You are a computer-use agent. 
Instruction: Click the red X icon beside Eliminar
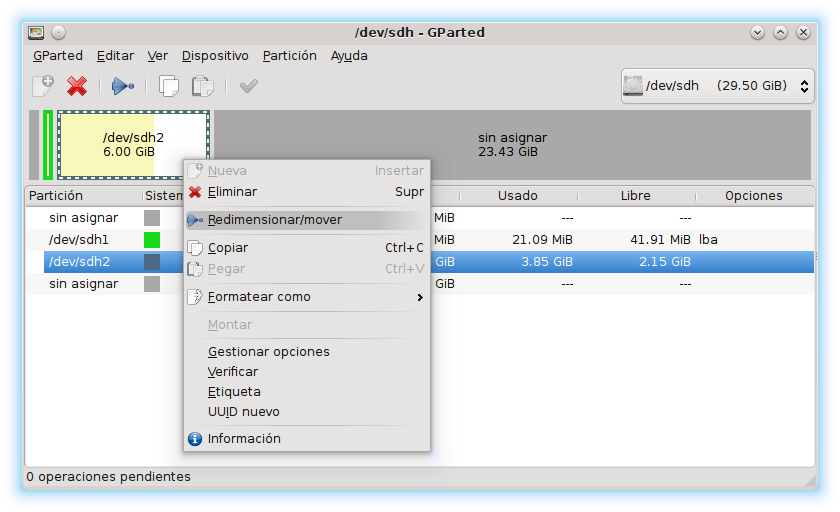pyautogui.click(x=195, y=192)
